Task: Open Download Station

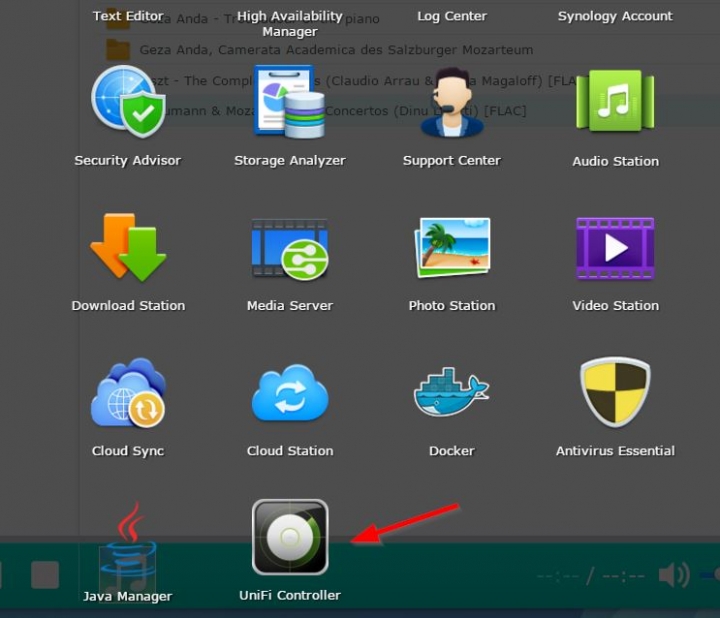Action: 128,247
